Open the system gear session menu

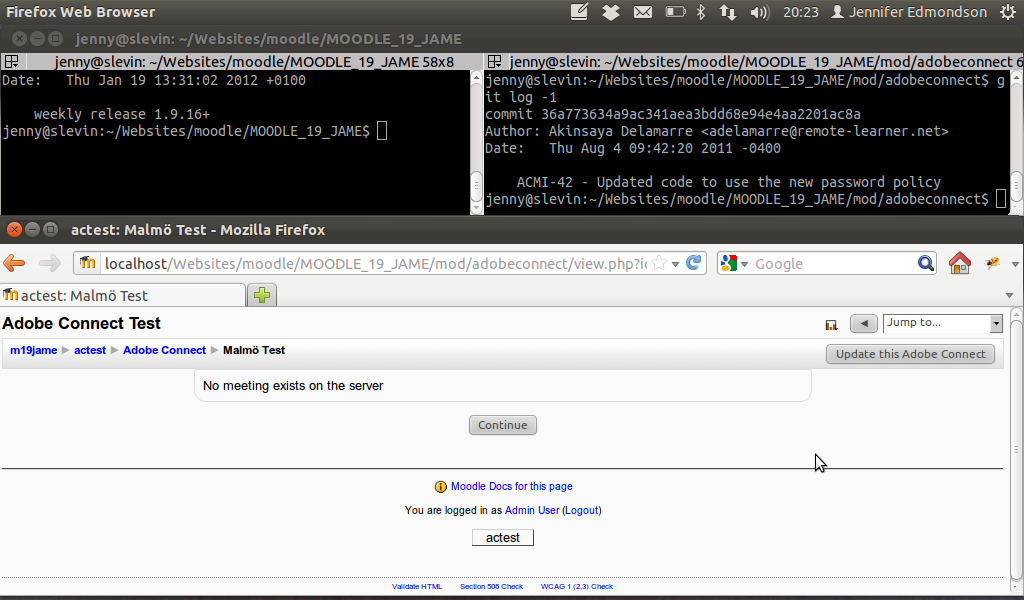click(x=1008, y=12)
